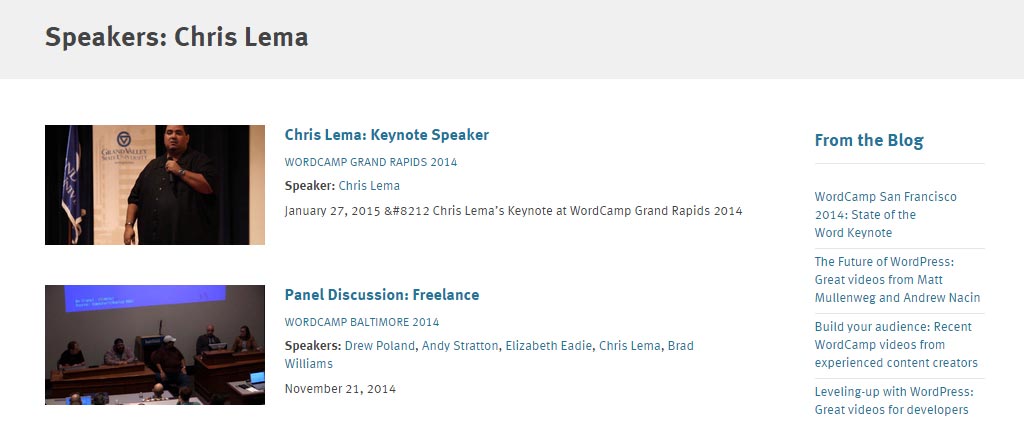Viewport: 1024px width, 429px height.
Task: Select speaker Andy Stratton
Action: coord(460,346)
